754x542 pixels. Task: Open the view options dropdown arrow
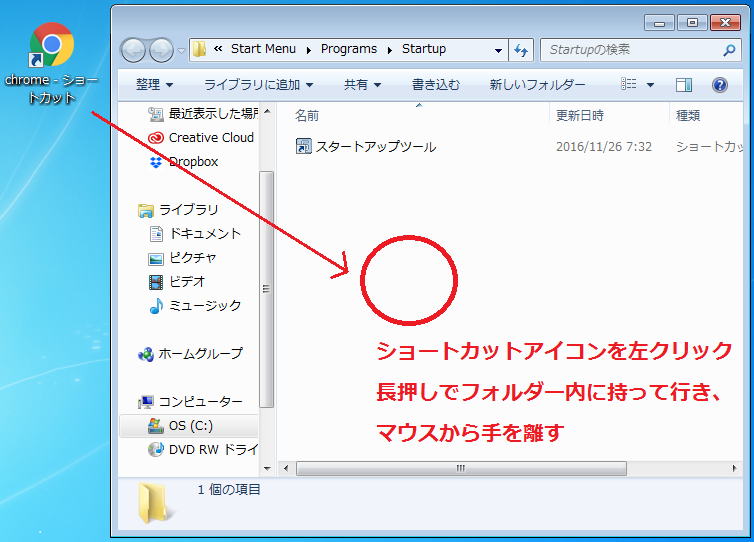pos(650,85)
